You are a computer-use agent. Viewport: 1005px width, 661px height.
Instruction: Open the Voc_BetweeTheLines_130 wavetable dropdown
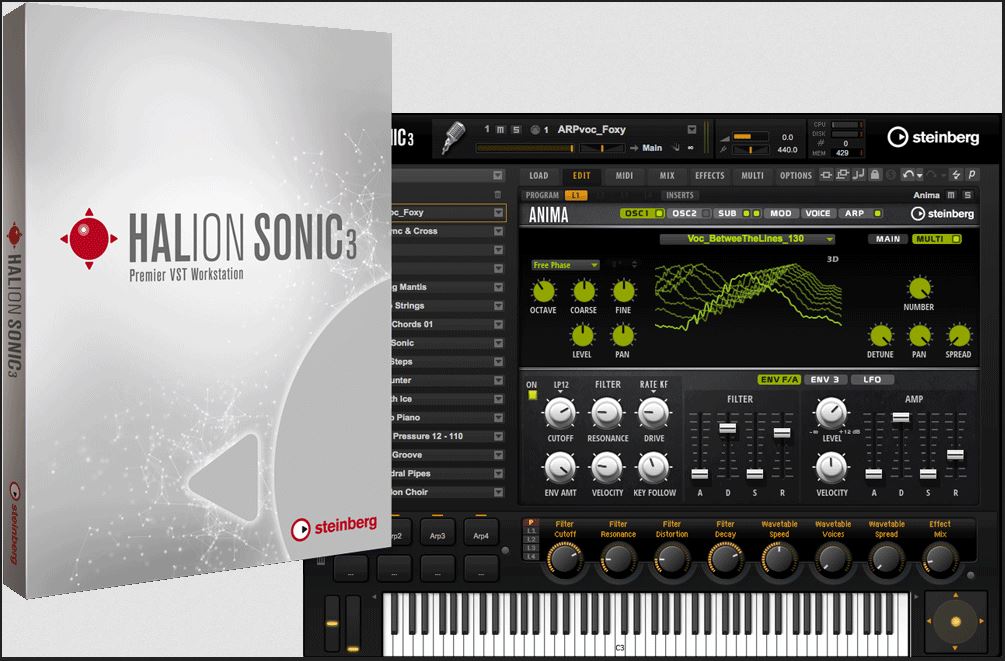coord(747,239)
